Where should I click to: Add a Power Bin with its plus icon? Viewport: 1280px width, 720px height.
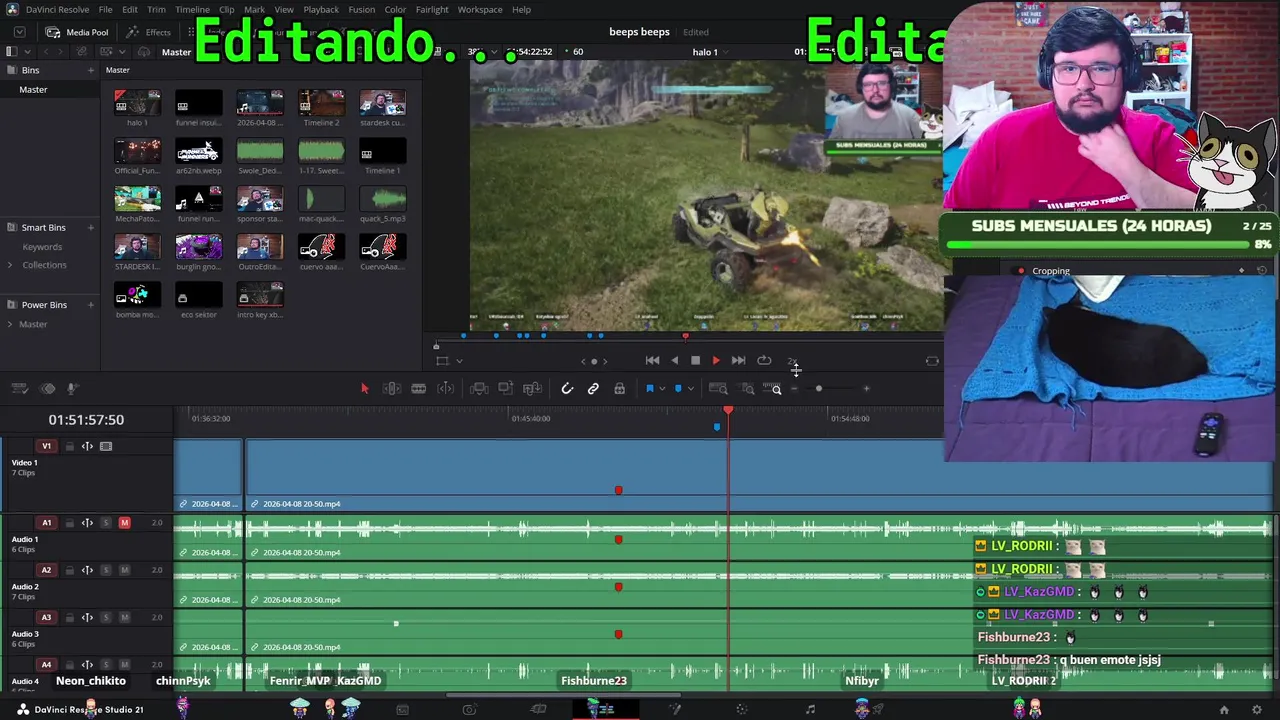pos(90,305)
